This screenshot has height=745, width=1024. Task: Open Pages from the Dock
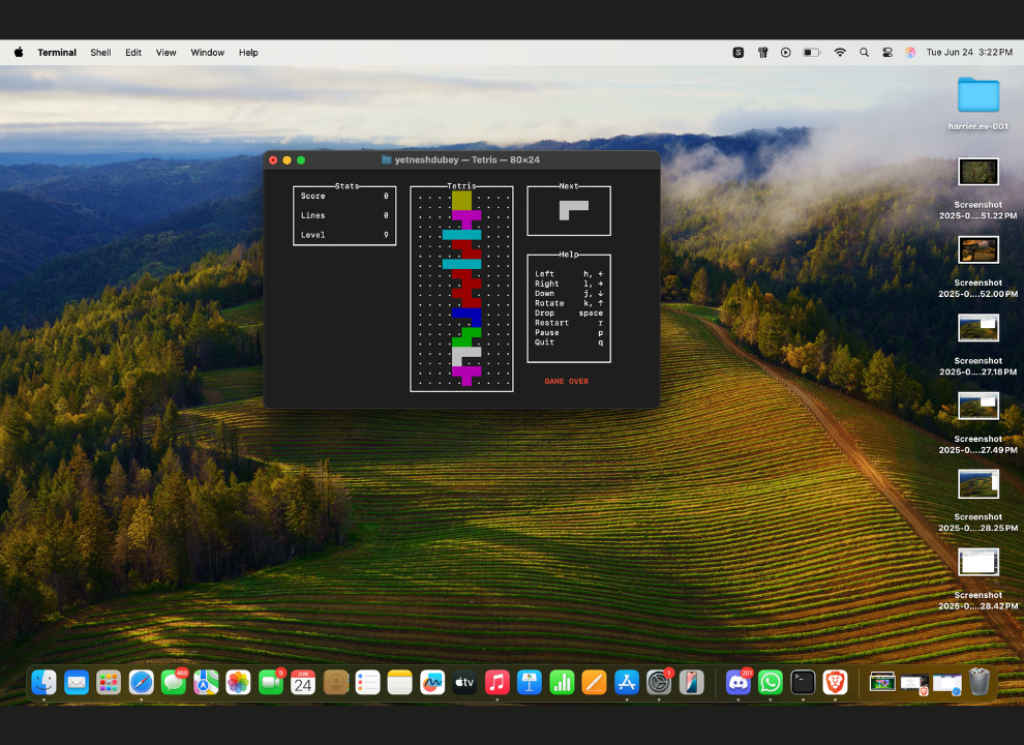click(x=594, y=683)
